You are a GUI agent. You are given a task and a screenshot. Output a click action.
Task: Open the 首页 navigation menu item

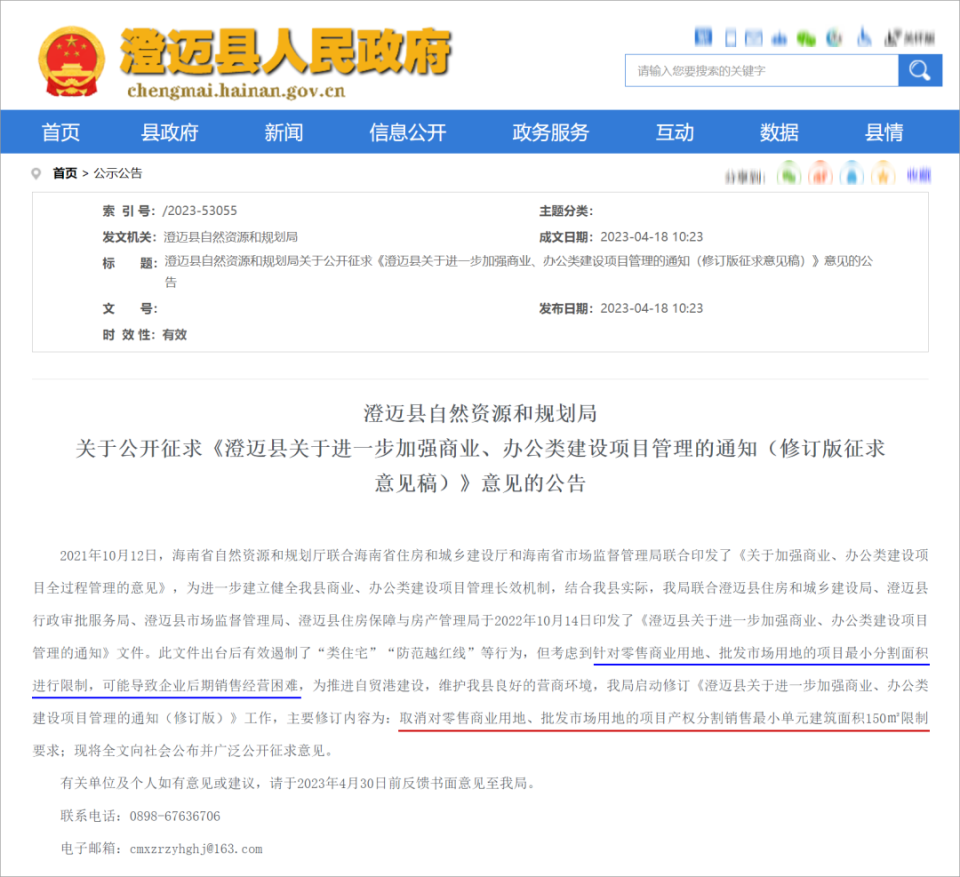(x=61, y=132)
